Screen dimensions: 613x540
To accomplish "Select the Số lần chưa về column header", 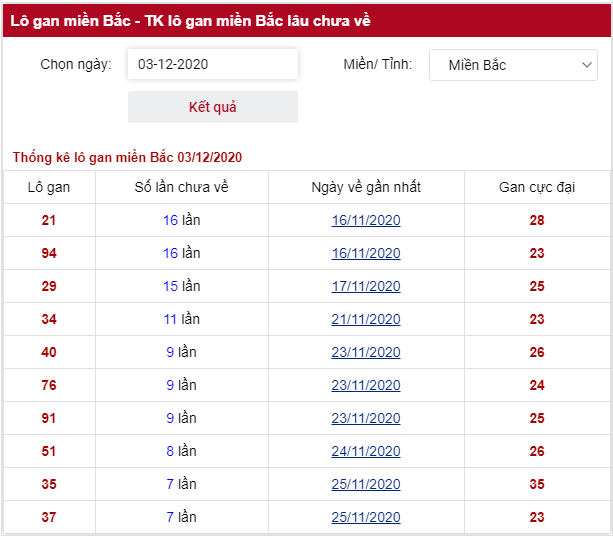I will [x=181, y=187].
